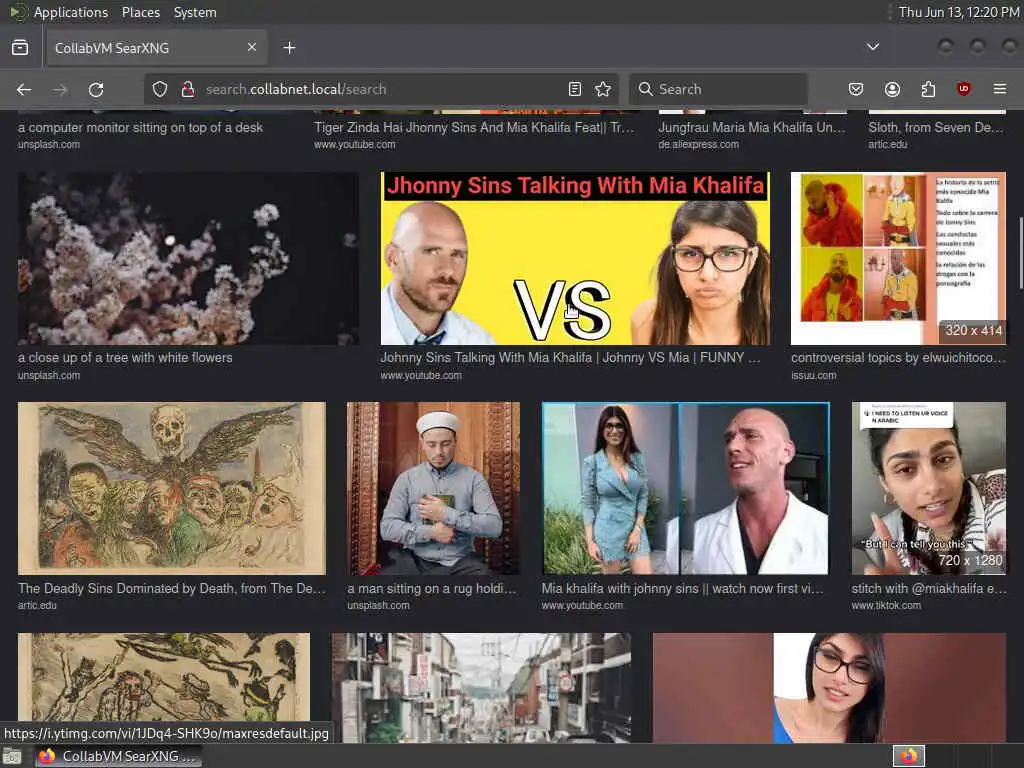Click the 'stitch with @miakhalifa' caption
Viewport: 1024px width, 768px height.
(x=928, y=588)
